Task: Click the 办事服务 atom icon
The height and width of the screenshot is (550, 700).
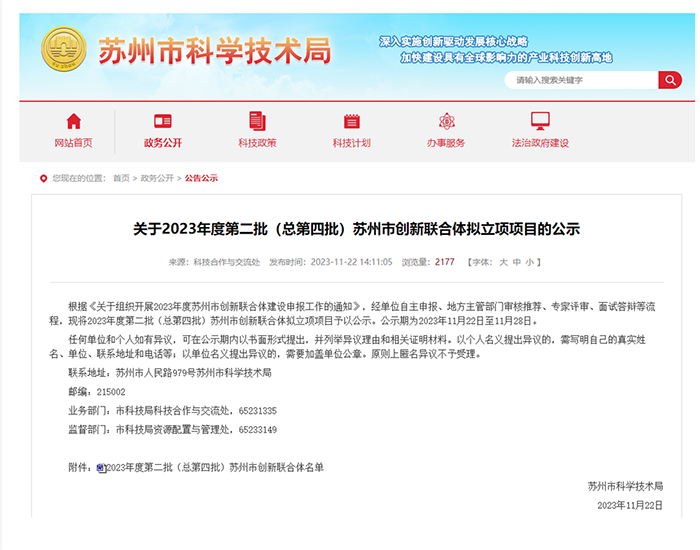Action: 446,121
